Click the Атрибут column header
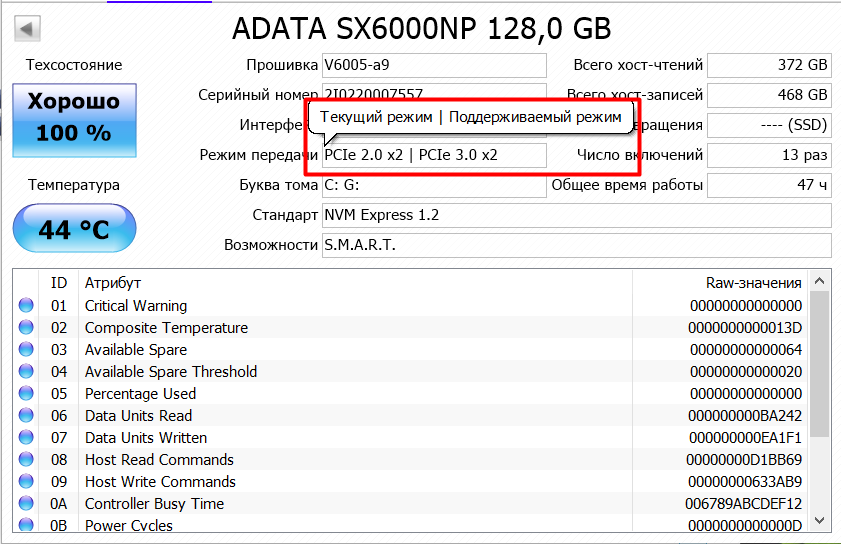The width and height of the screenshot is (841, 544). [113, 283]
